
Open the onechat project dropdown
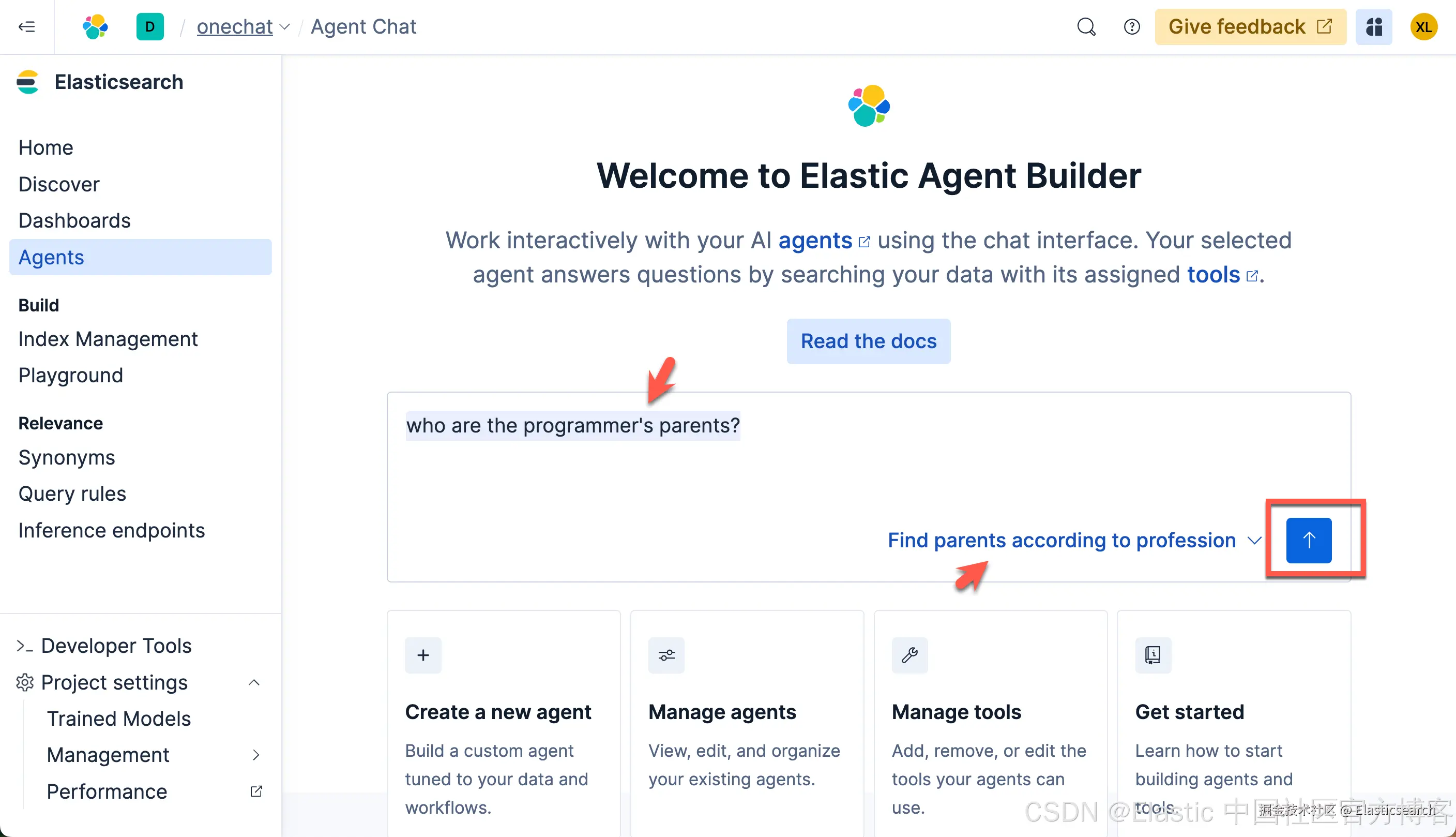tap(243, 26)
